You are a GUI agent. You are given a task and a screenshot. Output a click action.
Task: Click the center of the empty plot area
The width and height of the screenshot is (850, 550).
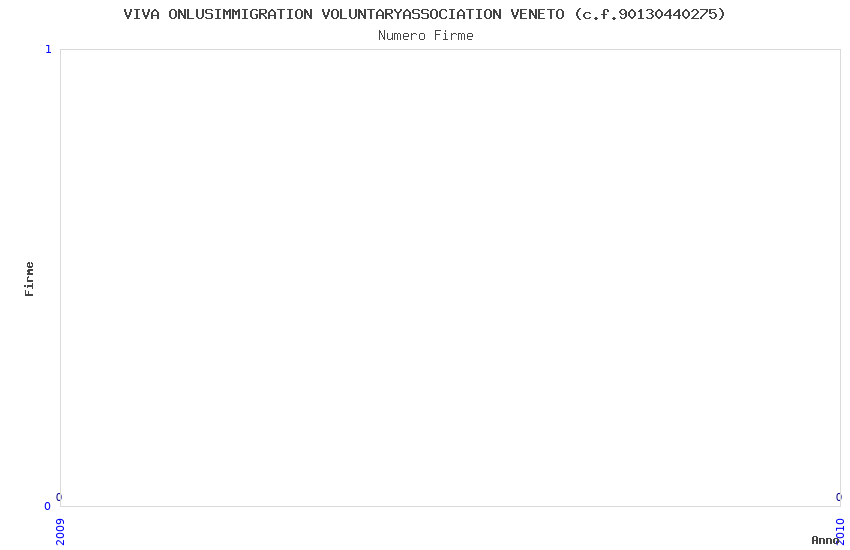click(x=450, y=278)
